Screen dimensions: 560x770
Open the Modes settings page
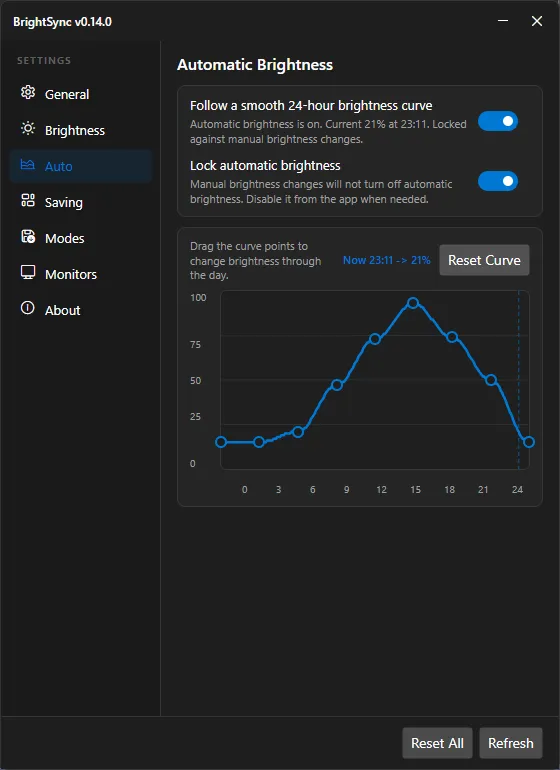81,238
